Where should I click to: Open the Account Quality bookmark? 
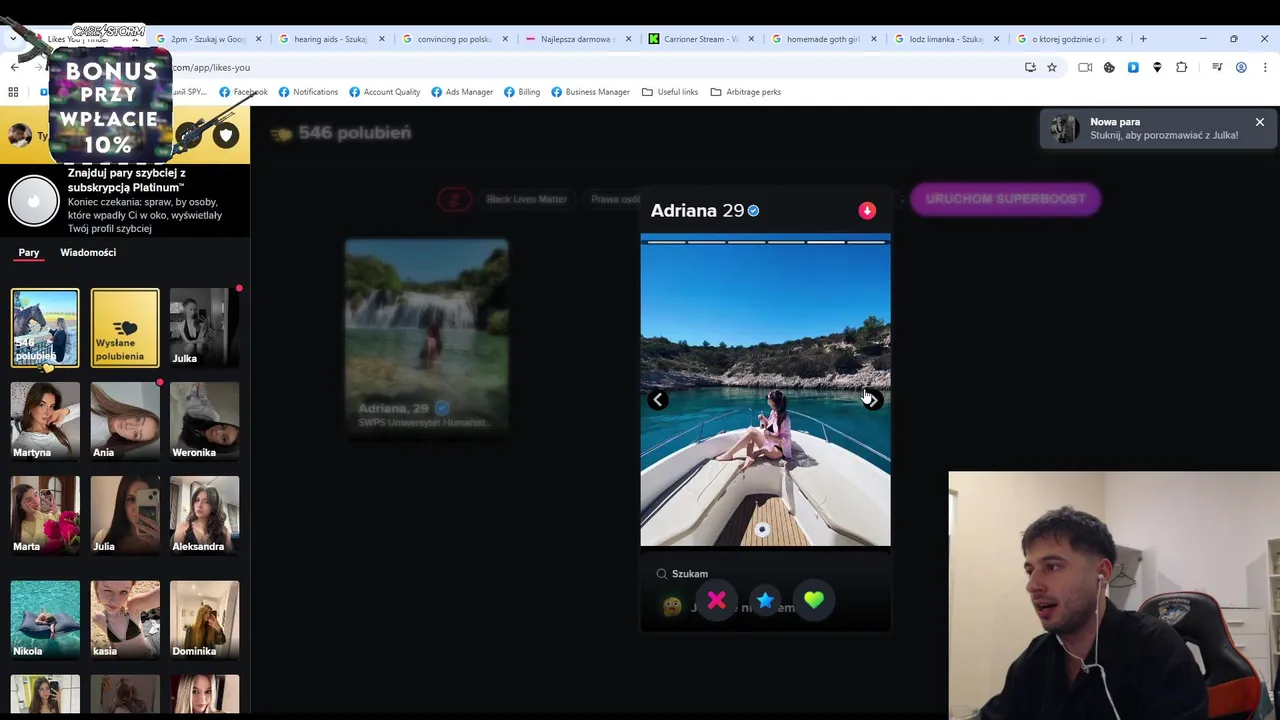point(384,92)
